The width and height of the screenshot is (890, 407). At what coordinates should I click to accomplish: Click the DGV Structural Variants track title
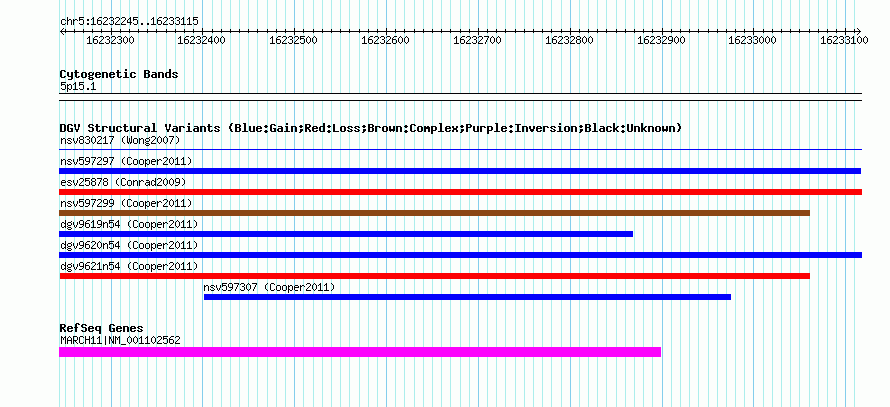(371, 128)
